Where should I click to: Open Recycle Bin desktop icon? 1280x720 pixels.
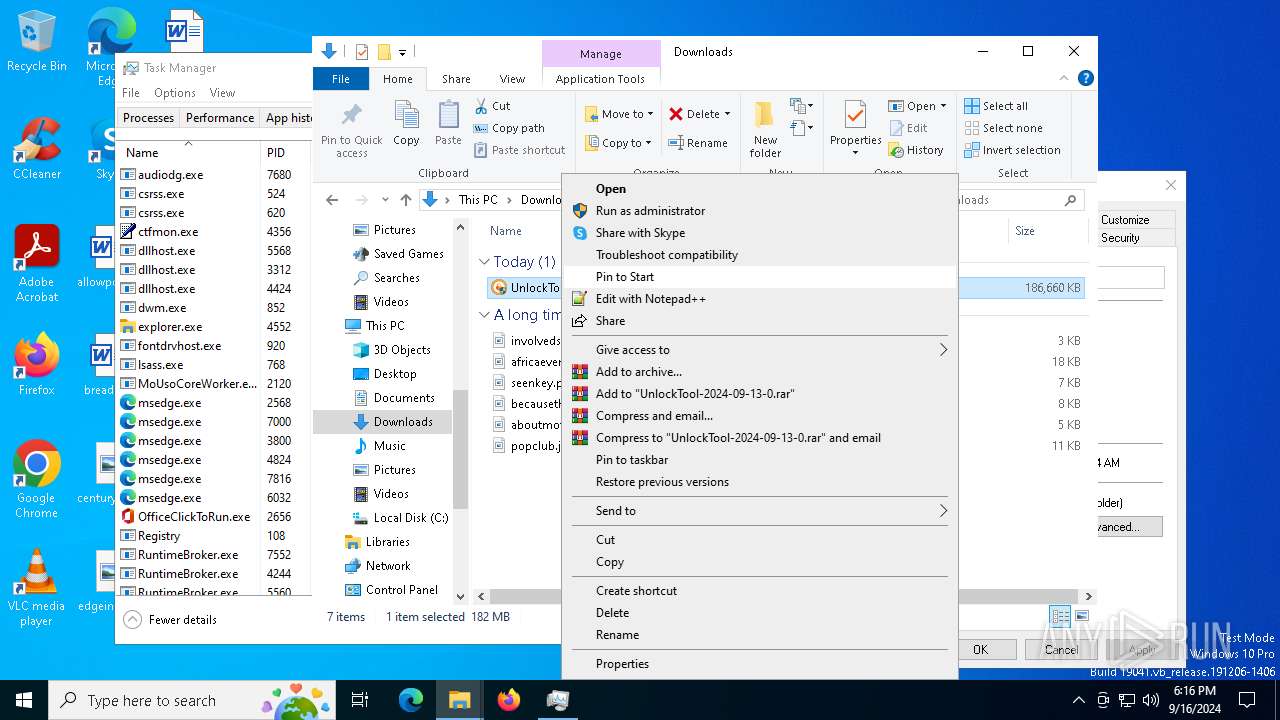[36, 42]
